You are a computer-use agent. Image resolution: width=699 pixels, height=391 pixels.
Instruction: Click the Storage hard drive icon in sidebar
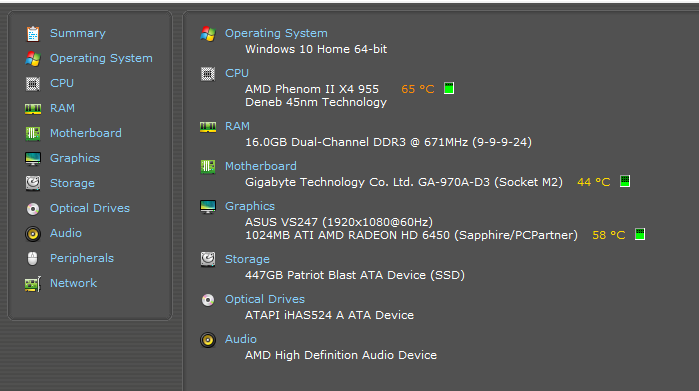[x=33, y=183]
